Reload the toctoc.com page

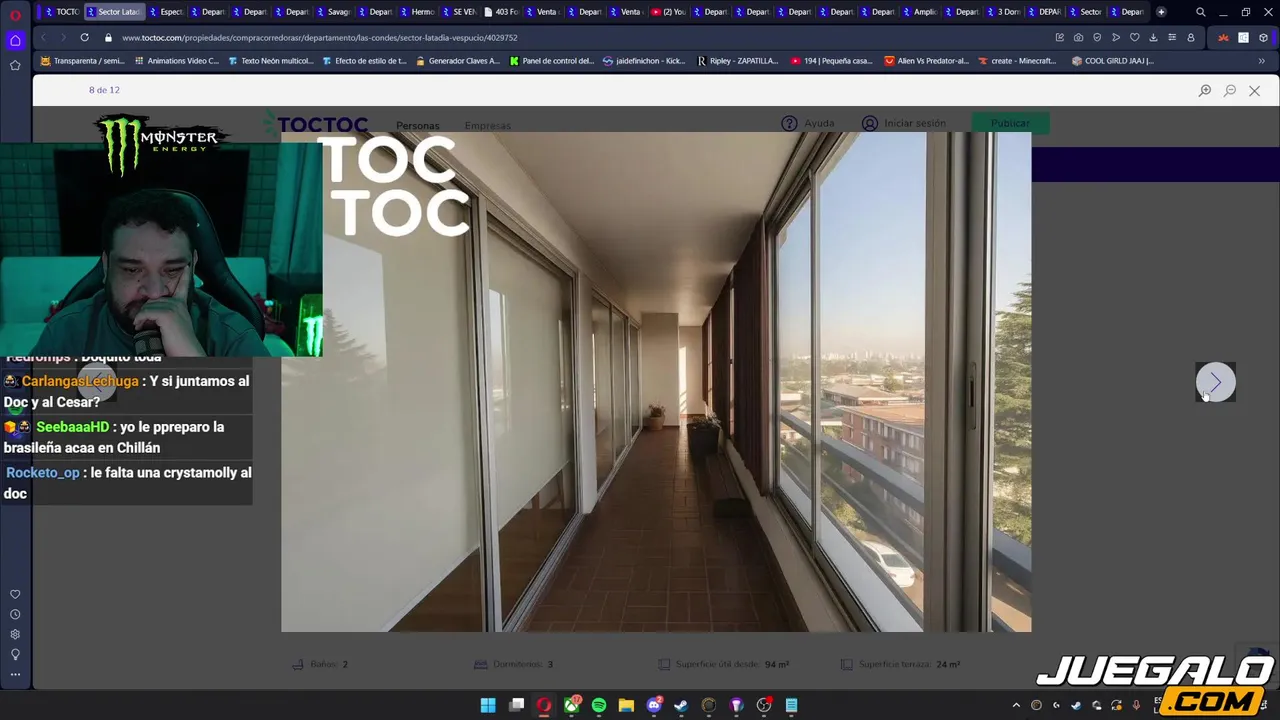tap(84, 37)
